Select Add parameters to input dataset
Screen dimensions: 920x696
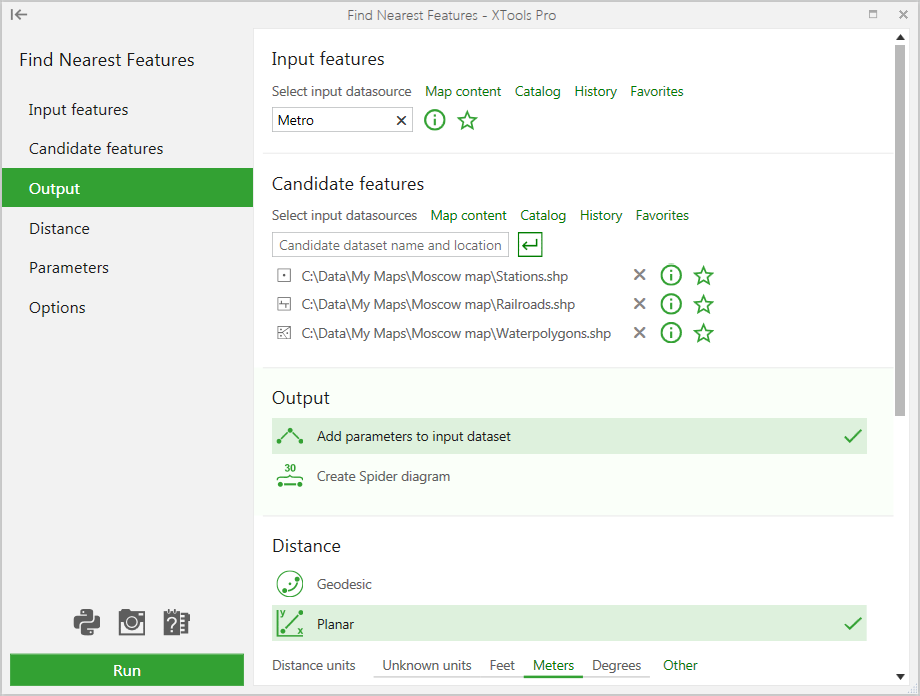413,437
